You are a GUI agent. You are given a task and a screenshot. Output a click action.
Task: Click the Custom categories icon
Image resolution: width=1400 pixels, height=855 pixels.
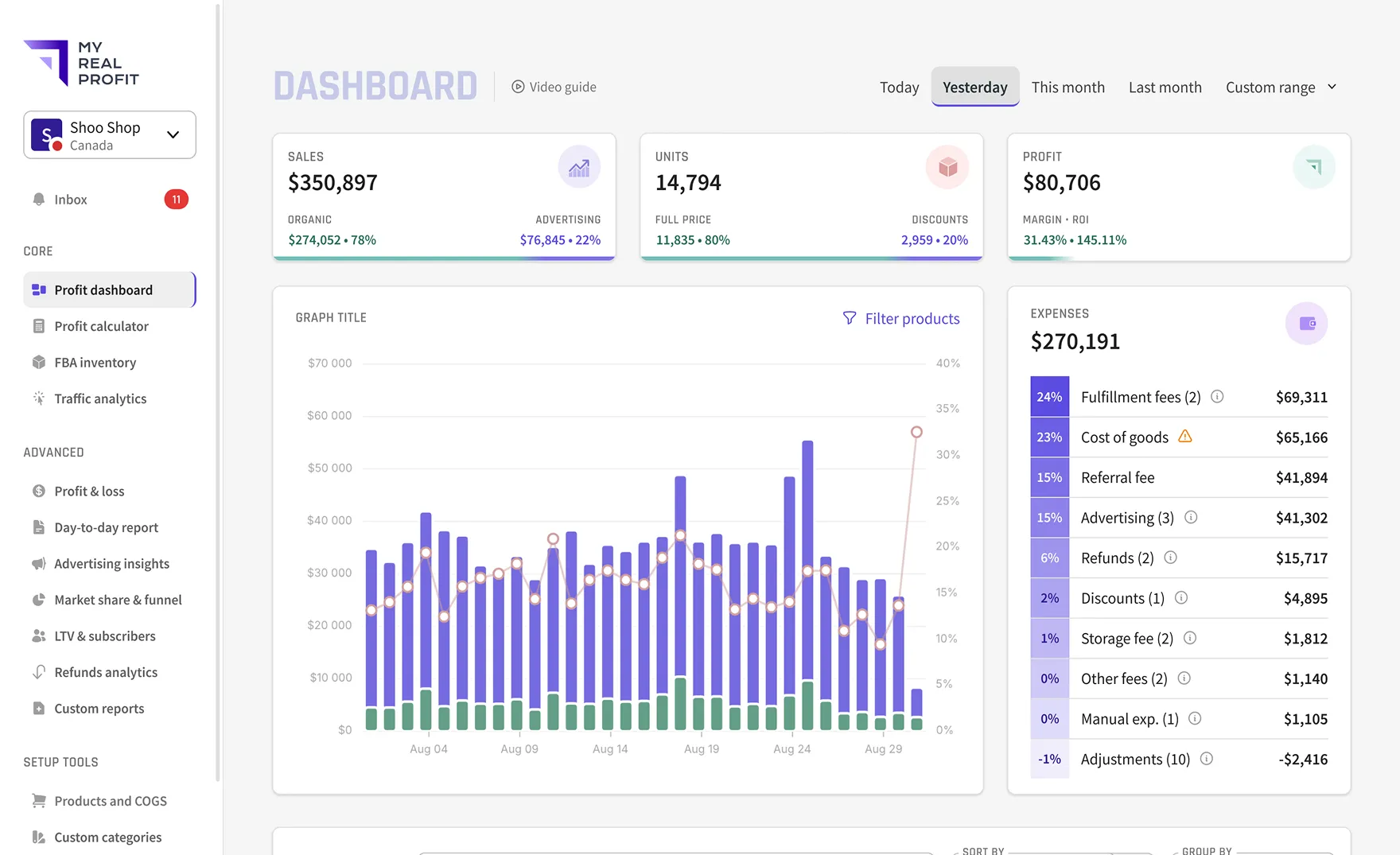38,838
